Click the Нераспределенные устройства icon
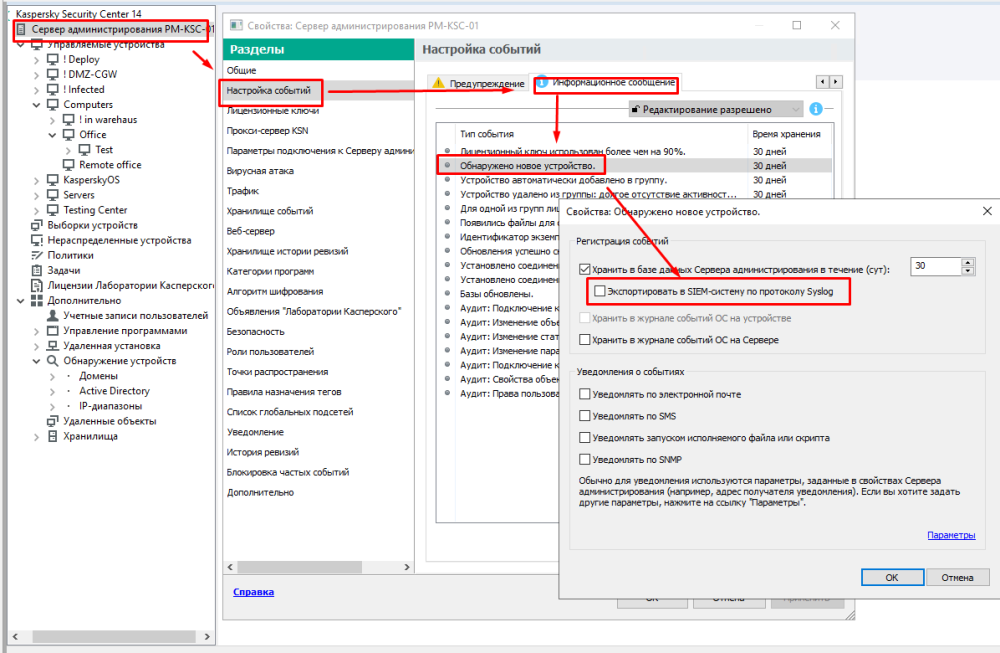The image size is (1000, 653). click(37, 240)
